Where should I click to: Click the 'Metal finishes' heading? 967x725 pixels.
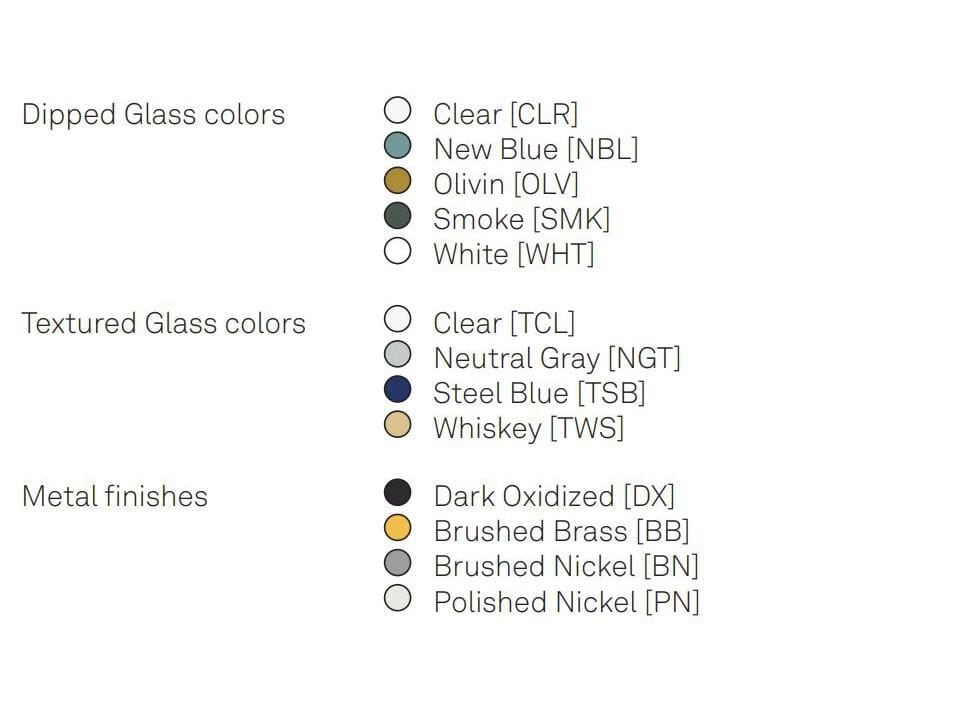pos(114,496)
